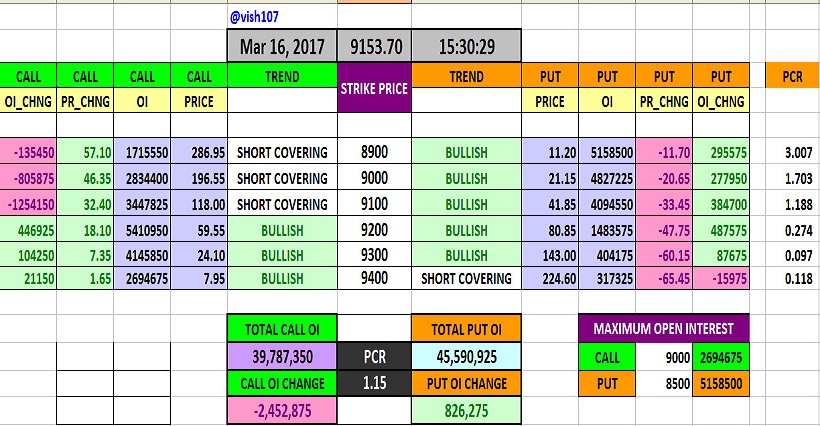Select the 826,275 put OI change value

[x=465, y=410]
